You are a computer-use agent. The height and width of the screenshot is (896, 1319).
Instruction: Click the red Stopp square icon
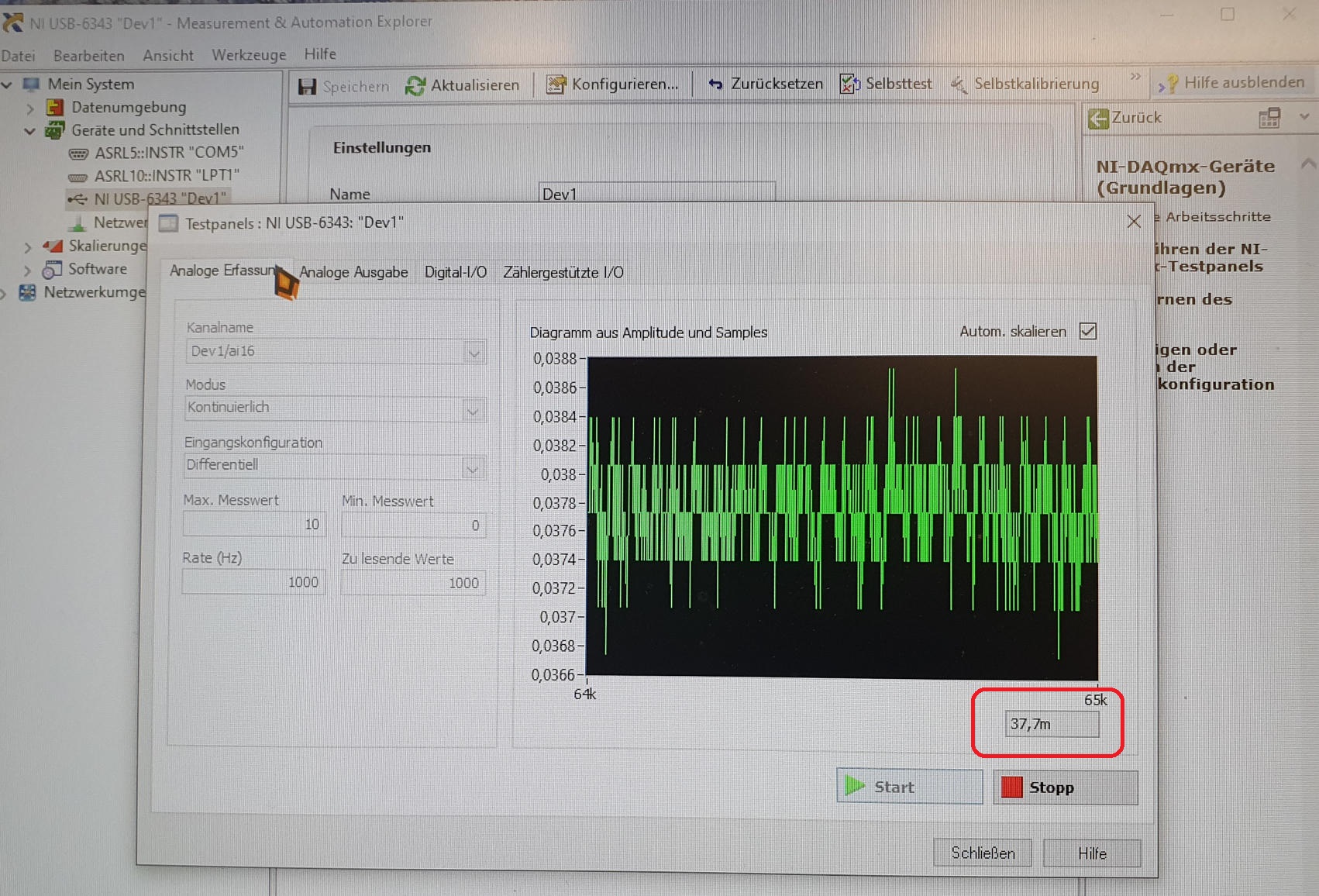(1012, 787)
